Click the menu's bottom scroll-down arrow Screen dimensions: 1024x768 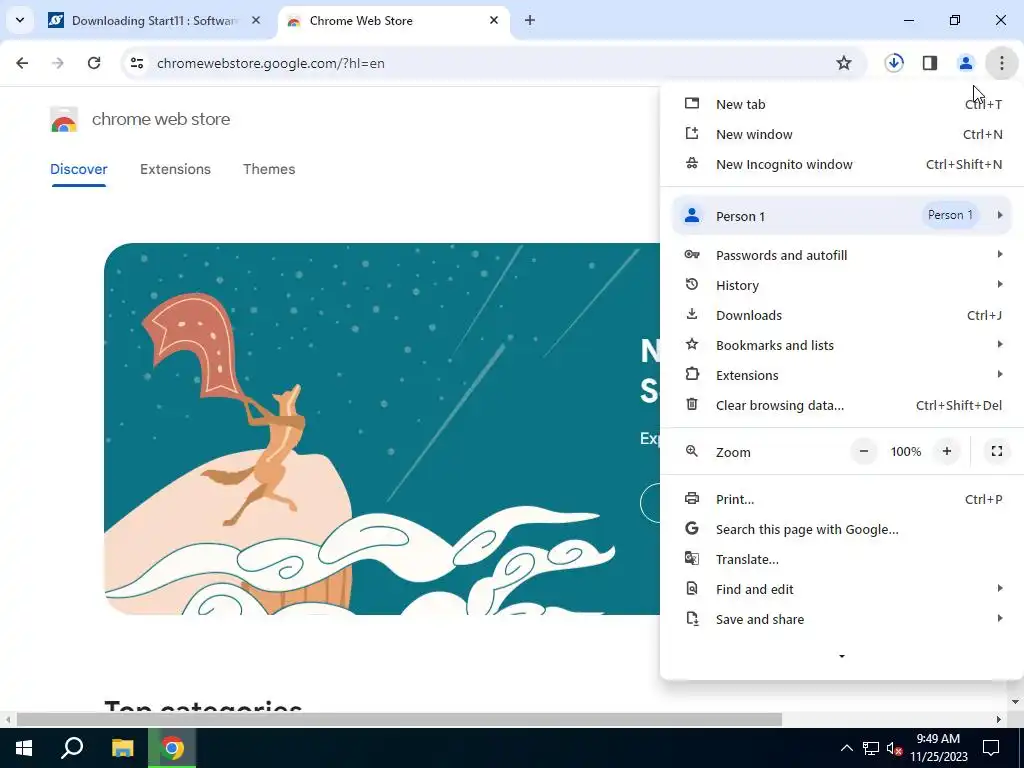842,656
